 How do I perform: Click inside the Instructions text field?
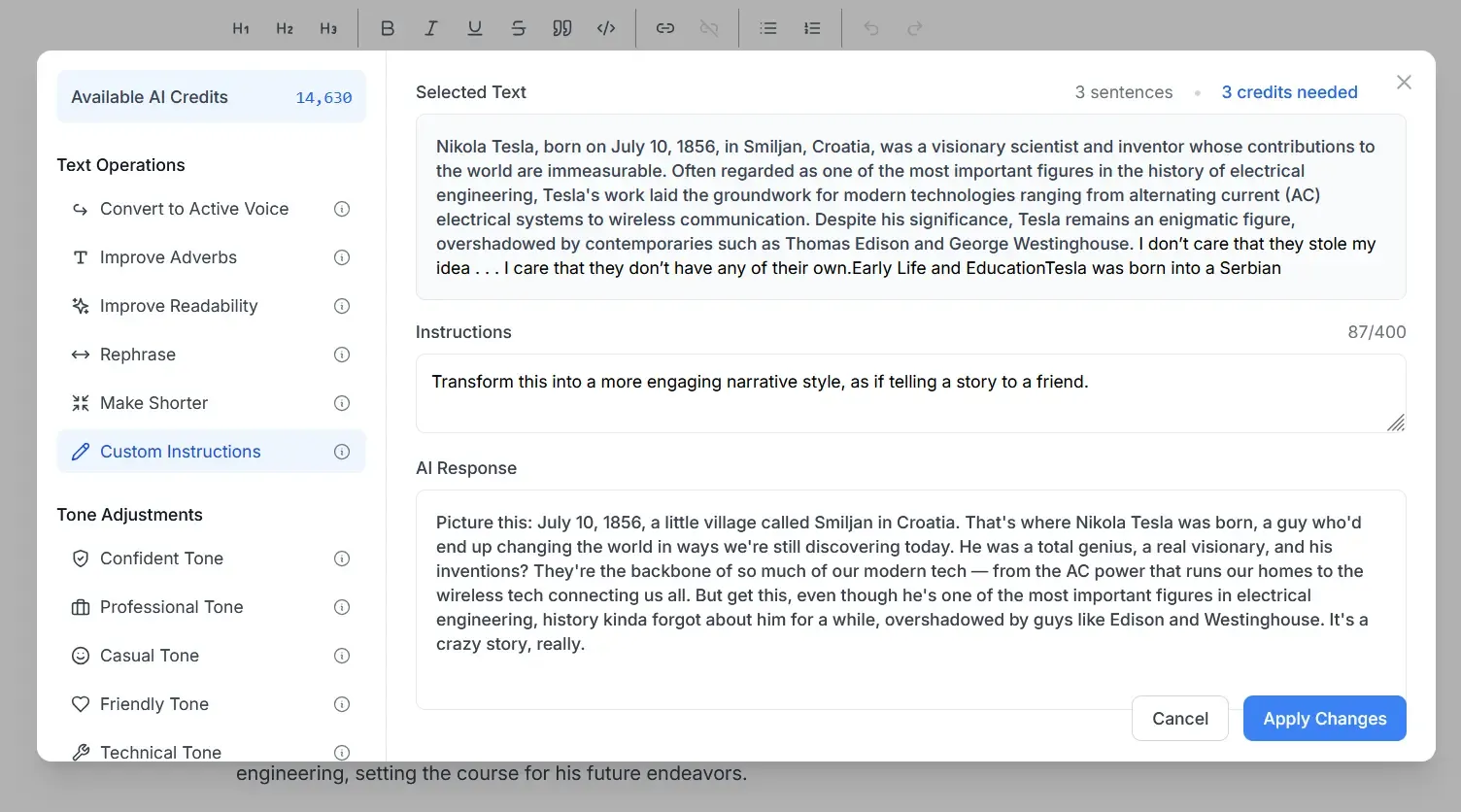910,393
